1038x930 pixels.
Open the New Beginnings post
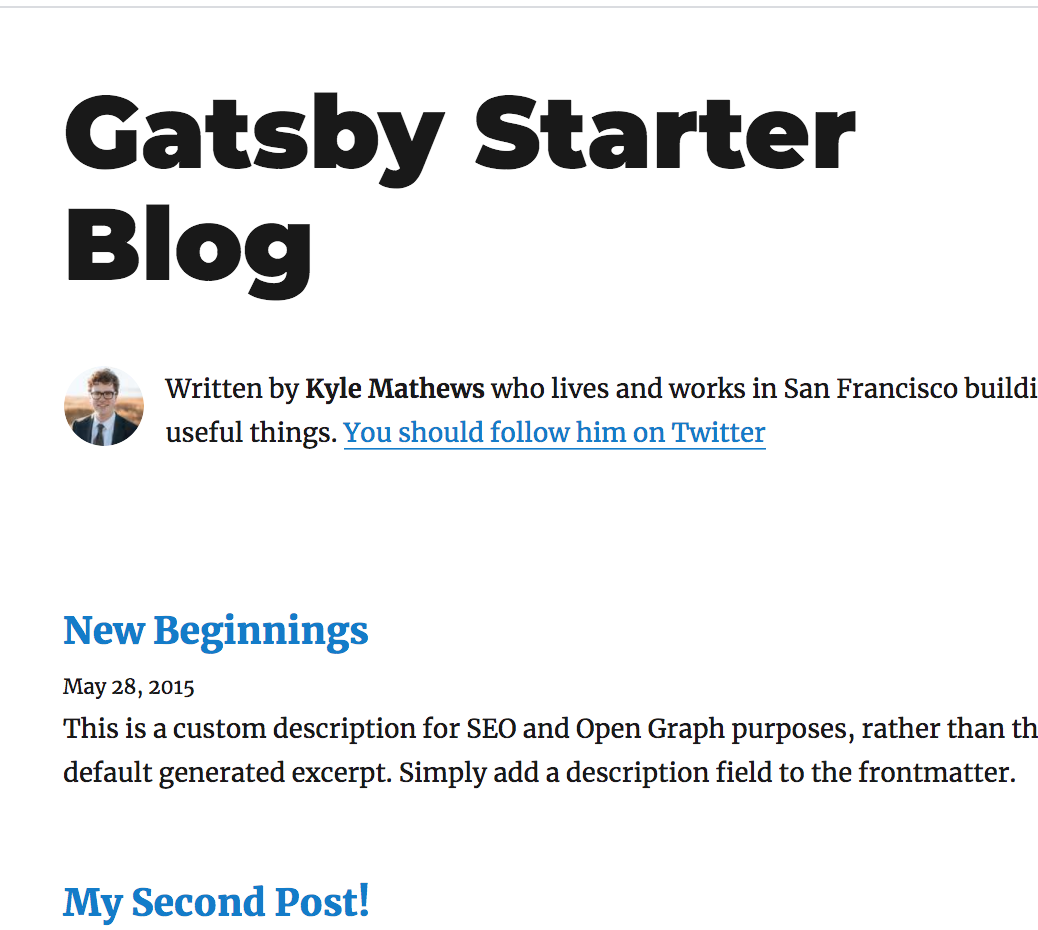pos(216,631)
